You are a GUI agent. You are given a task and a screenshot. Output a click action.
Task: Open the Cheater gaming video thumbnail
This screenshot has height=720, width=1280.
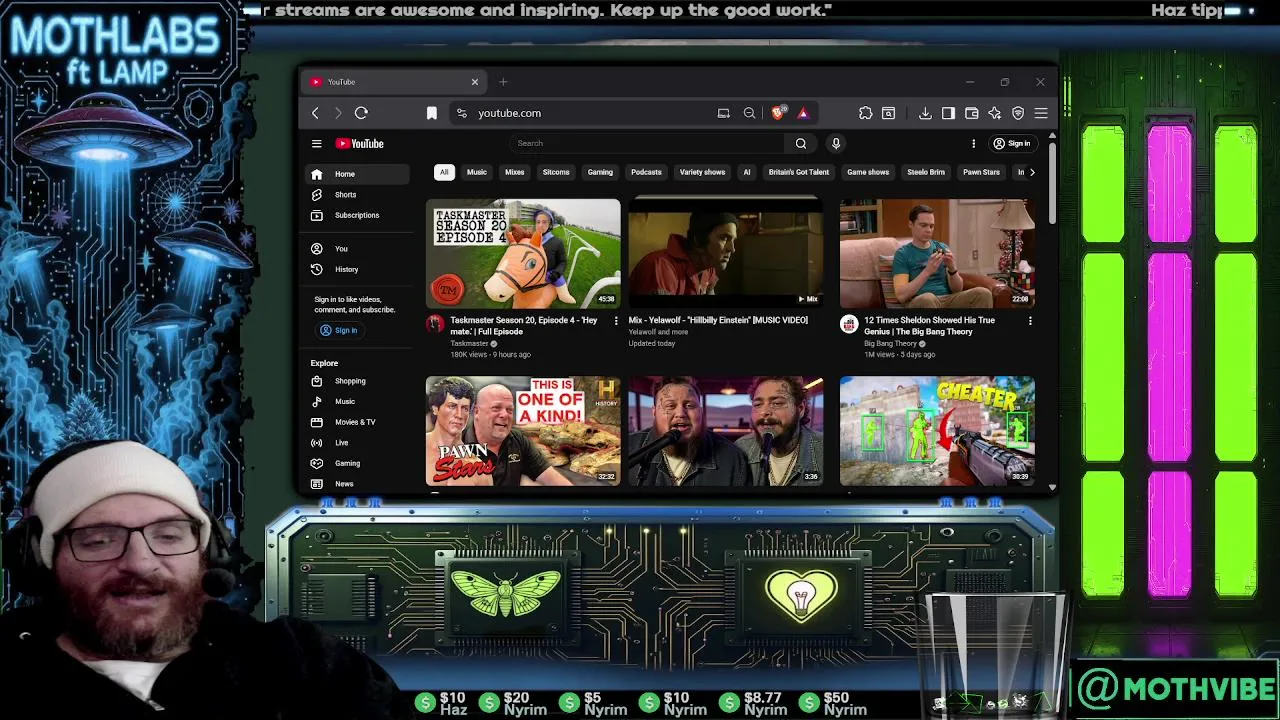[937, 431]
